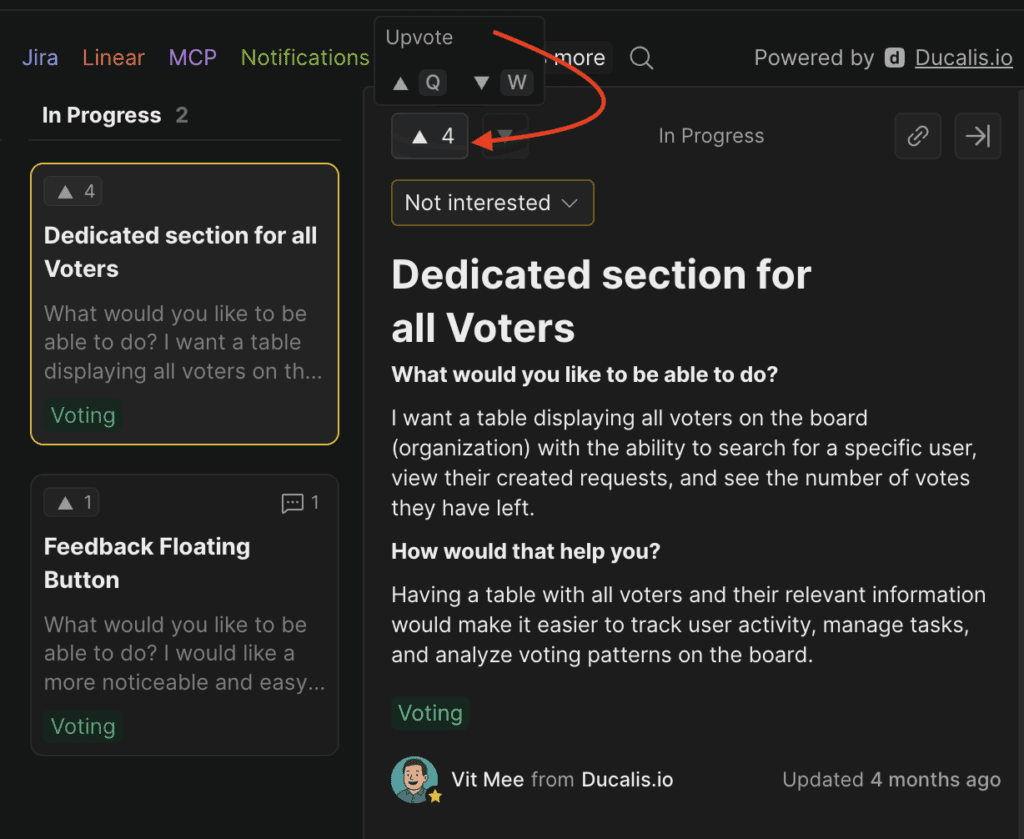
Task: Select the Notifications tab
Action: (304, 58)
